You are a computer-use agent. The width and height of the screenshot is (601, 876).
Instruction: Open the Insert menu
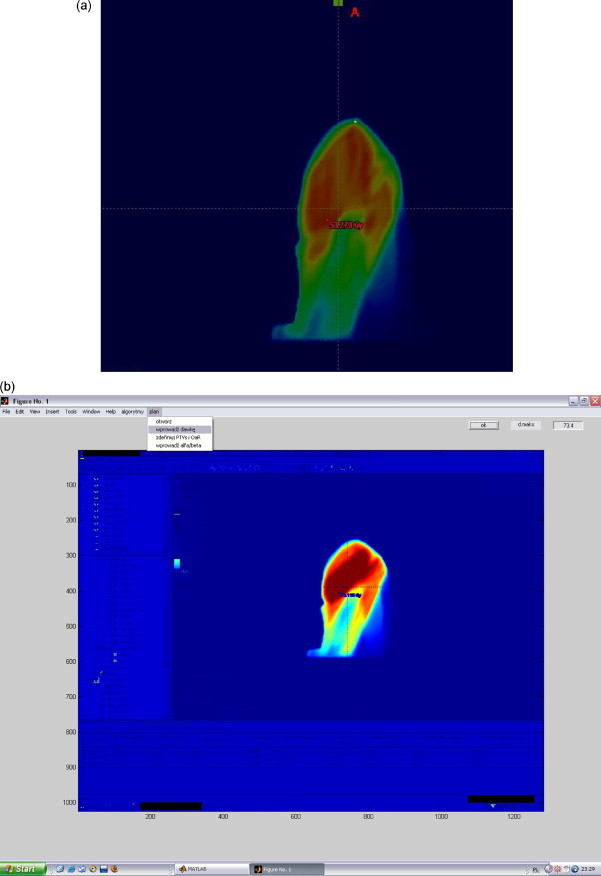[53, 412]
